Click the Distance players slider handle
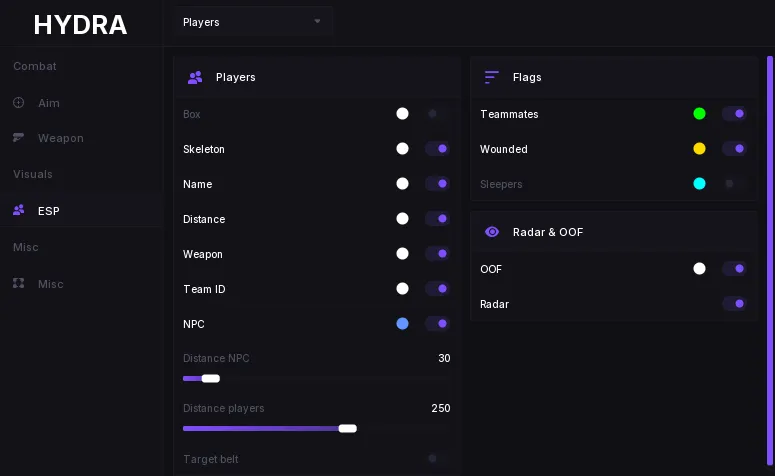775x476 pixels. 347,429
